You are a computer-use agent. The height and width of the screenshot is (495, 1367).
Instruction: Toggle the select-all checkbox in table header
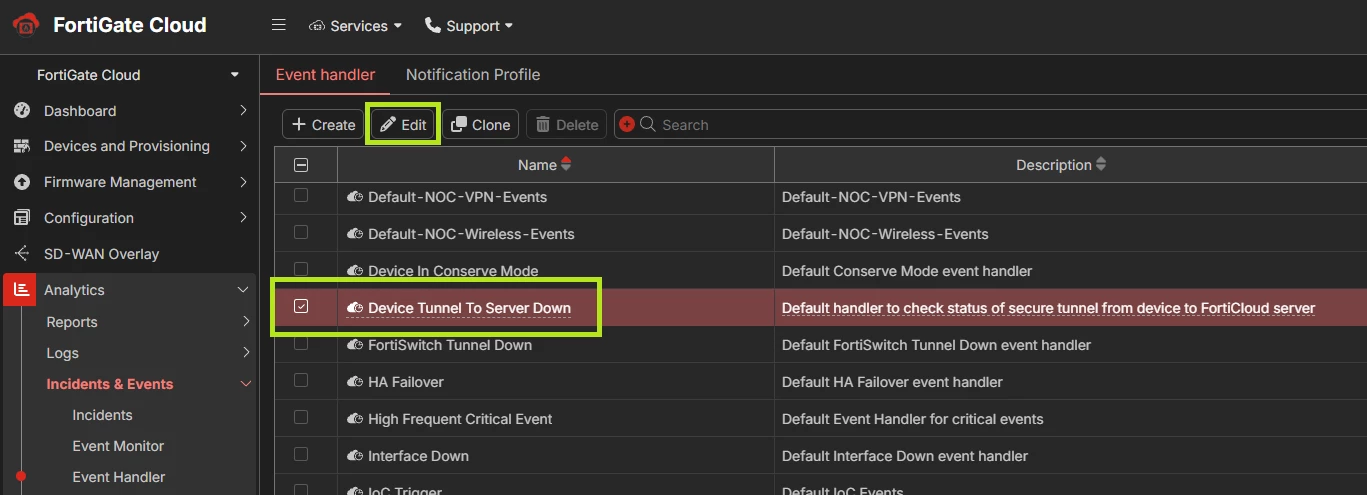(301, 165)
